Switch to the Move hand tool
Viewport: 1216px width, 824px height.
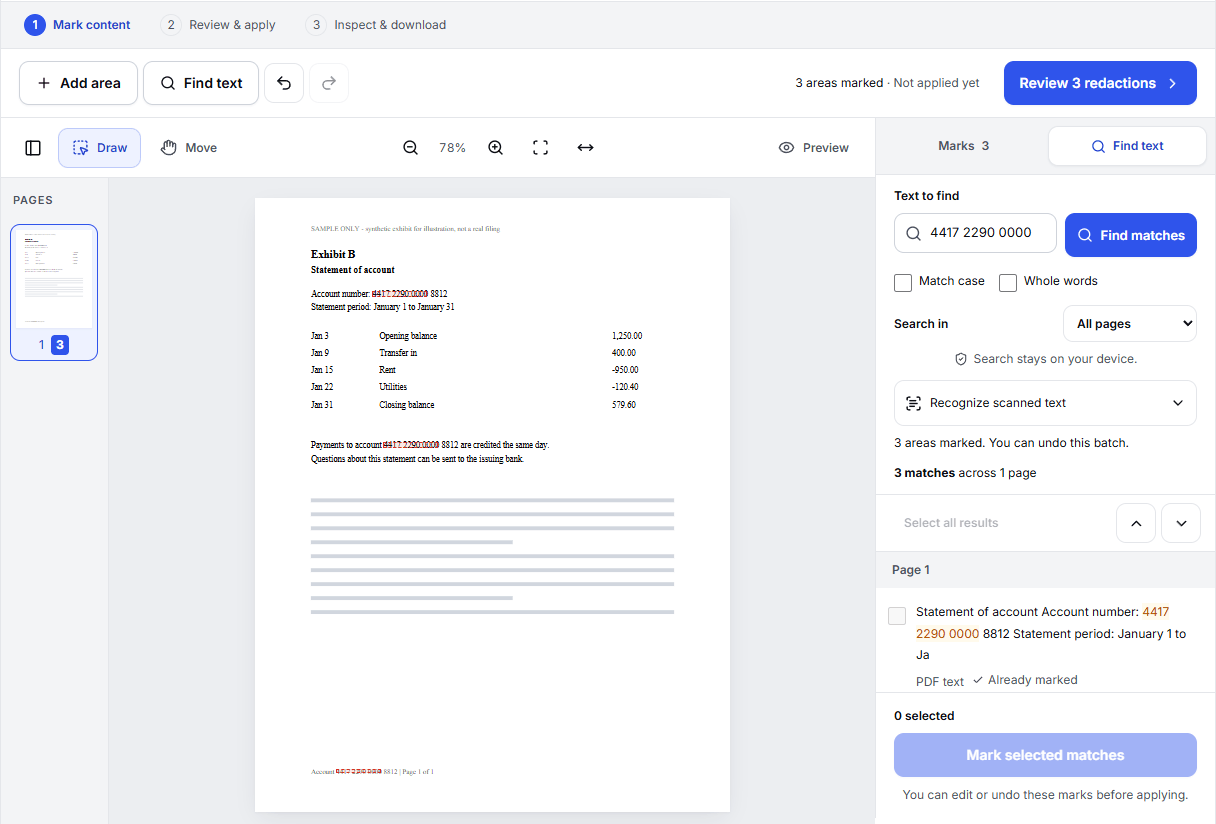click(x=189, y=148)
